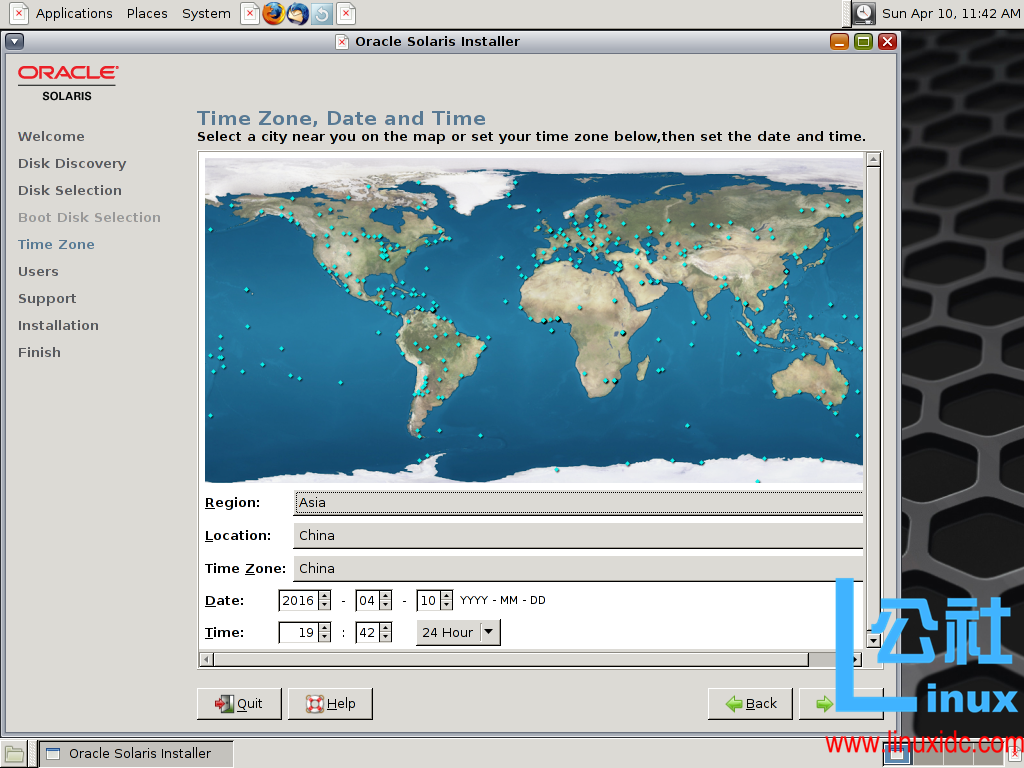Screen dimensions: 1024x768
Task: Decrease the minutes with the down arrow
Action: [385, 637]
